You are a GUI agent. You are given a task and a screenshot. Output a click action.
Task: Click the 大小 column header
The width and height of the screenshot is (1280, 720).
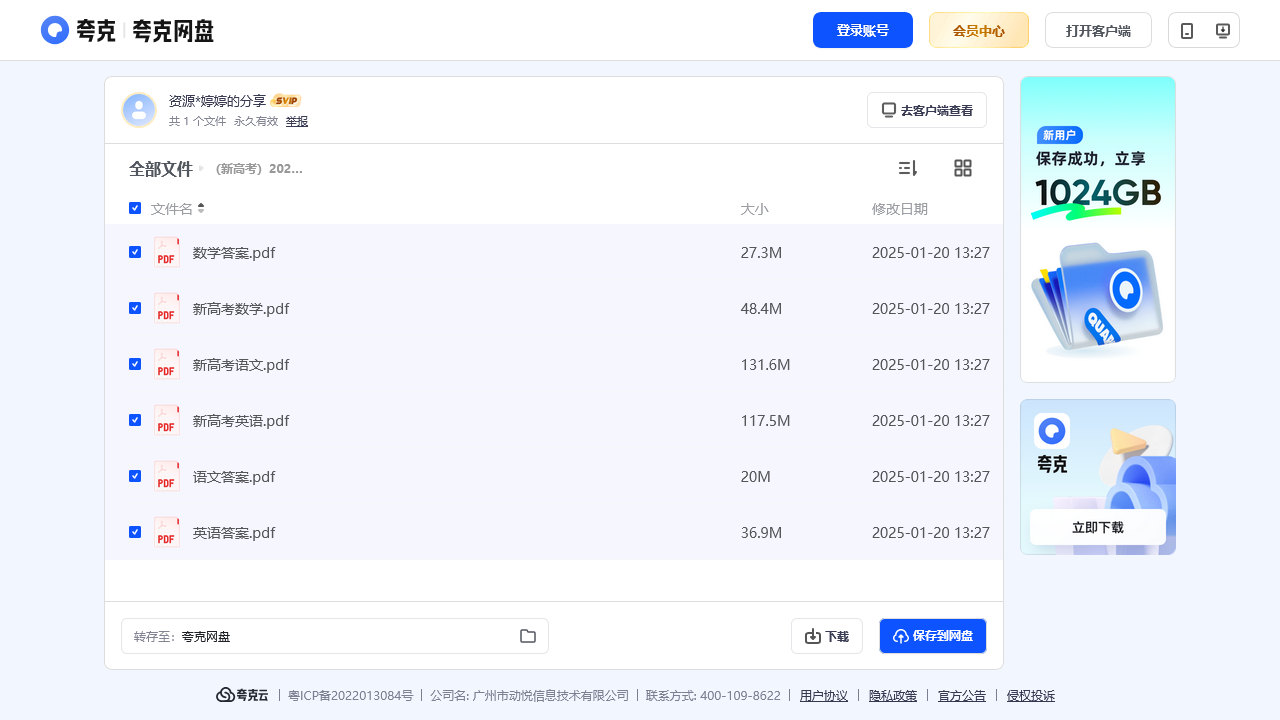(x=754, y=209)
